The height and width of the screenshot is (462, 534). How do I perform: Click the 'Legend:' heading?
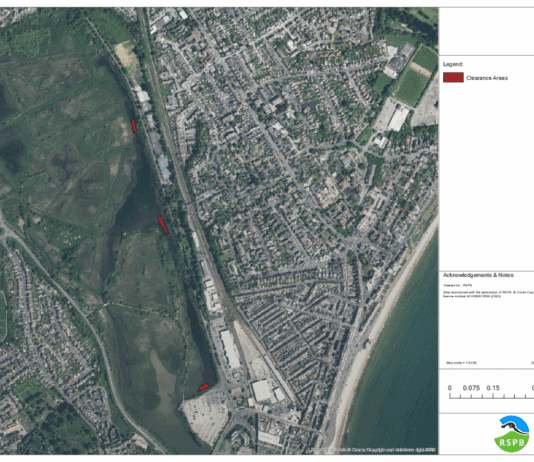click(453, 64)
